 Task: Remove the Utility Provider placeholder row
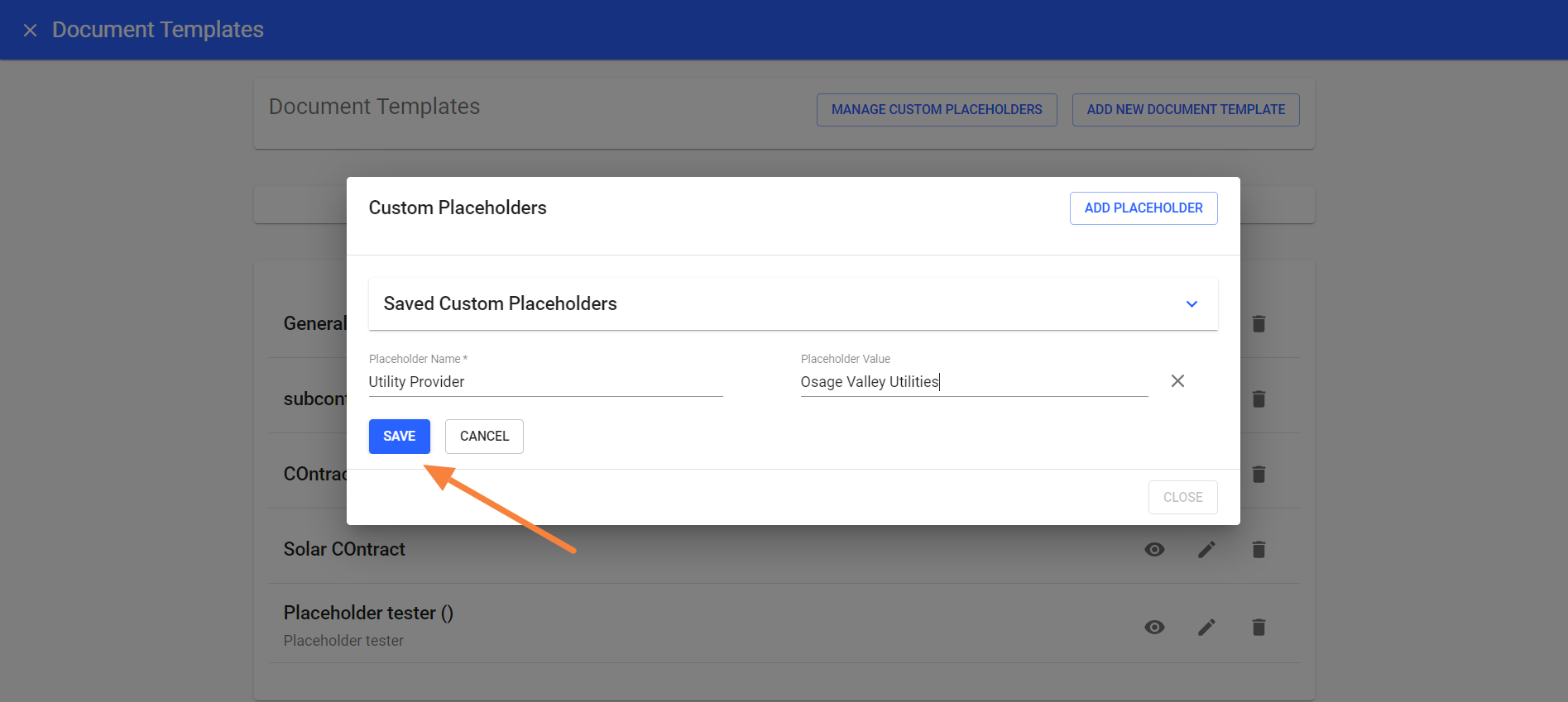[x=1177, y=381]
